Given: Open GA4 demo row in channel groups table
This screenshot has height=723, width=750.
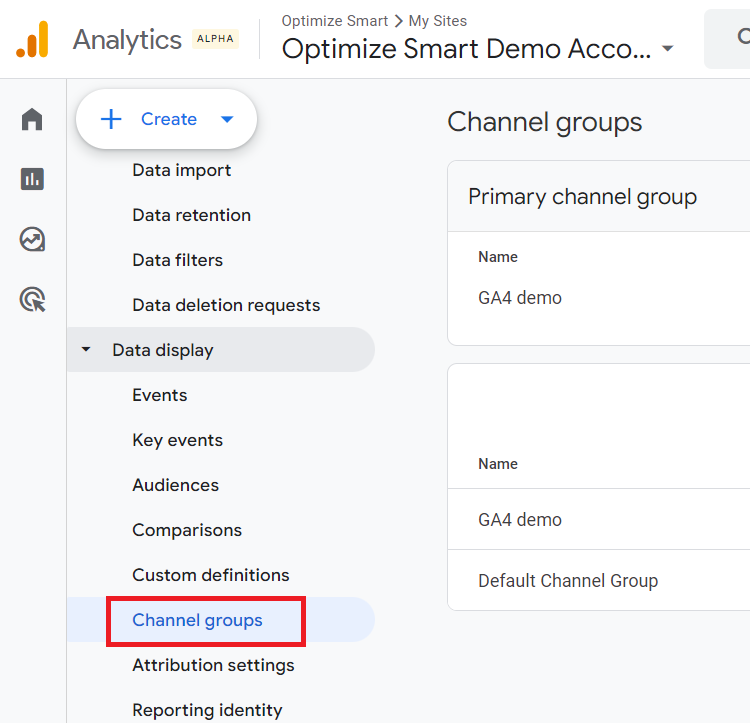Looking at the screenshot, I should click(x=598, y=519).
